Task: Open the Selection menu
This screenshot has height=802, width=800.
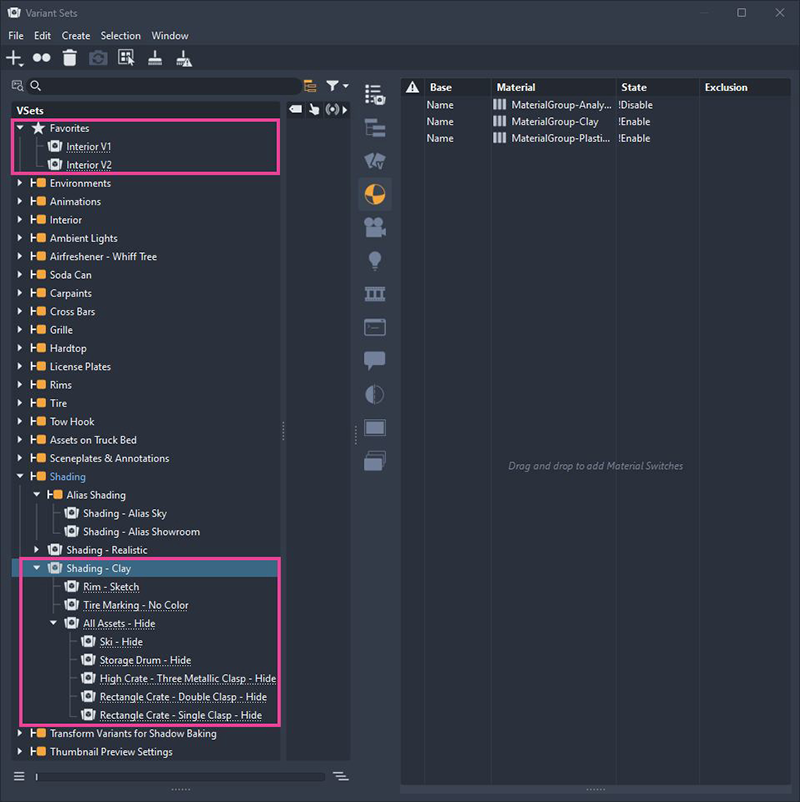Action: pos(120,36)
